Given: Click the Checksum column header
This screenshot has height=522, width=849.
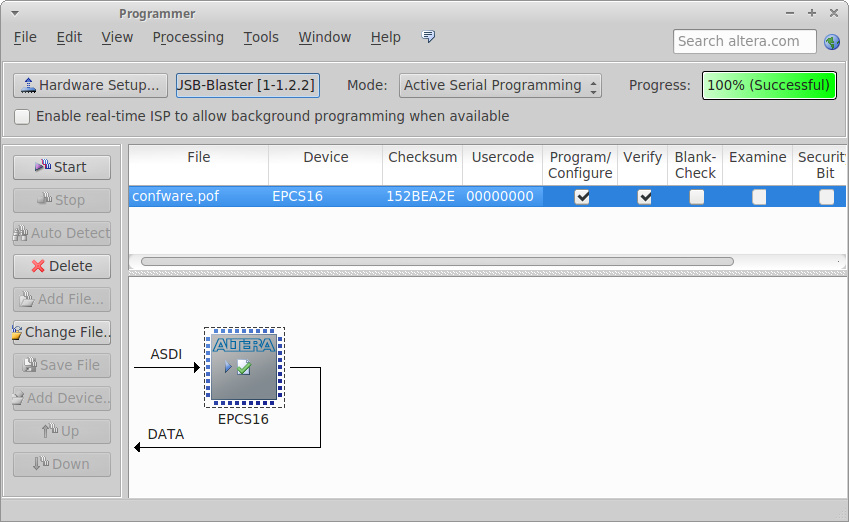Looking at the screenshot, I should coord(422,165).
